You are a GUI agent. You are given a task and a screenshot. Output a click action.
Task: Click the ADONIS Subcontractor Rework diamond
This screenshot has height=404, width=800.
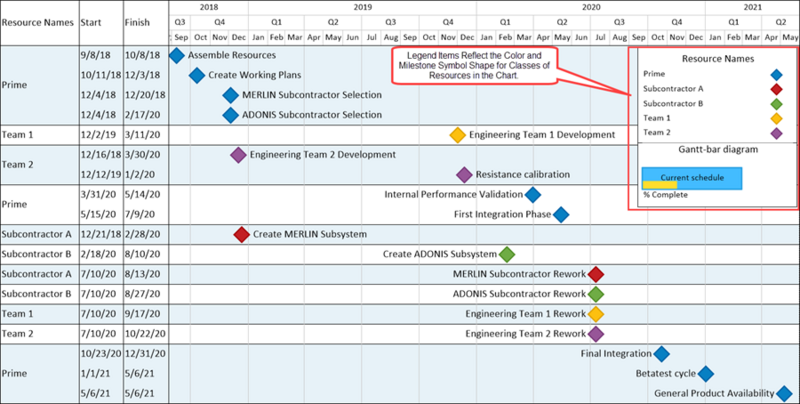point(596,294)
